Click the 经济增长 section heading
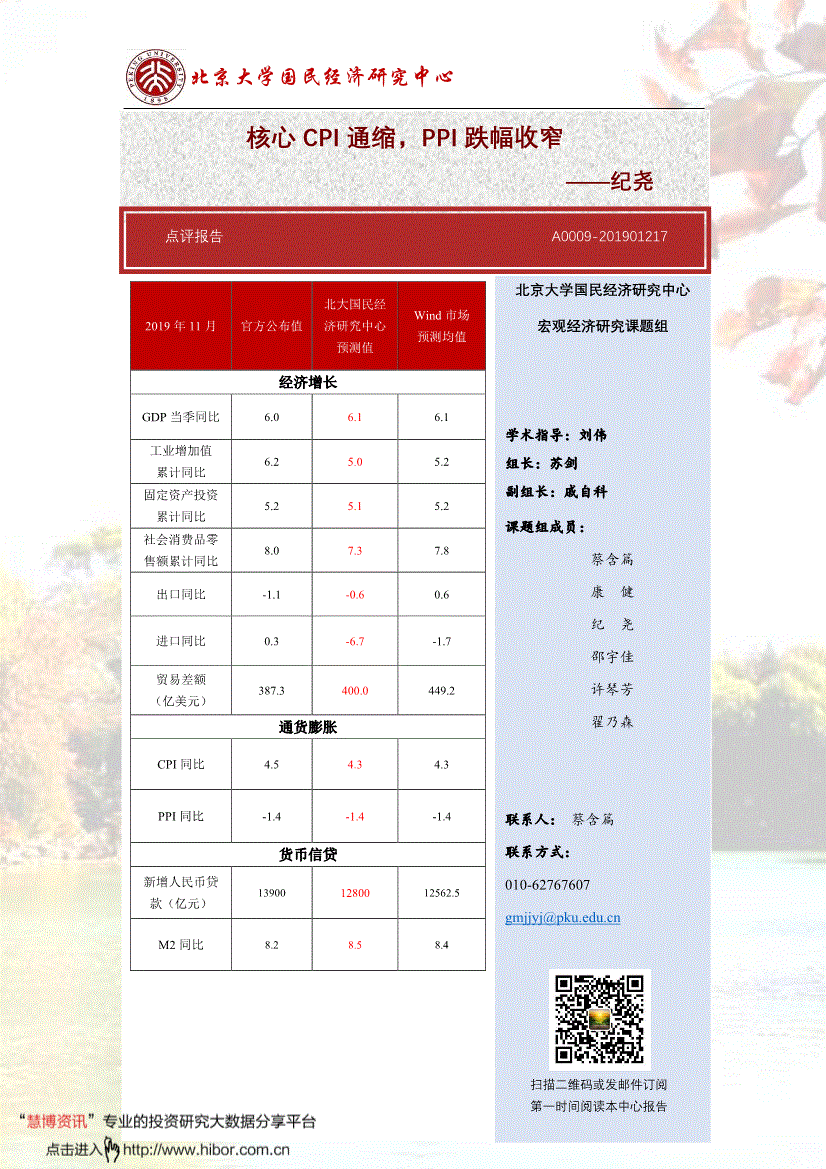The height and width of the screenshot is (1169, 826). point(308,382)
